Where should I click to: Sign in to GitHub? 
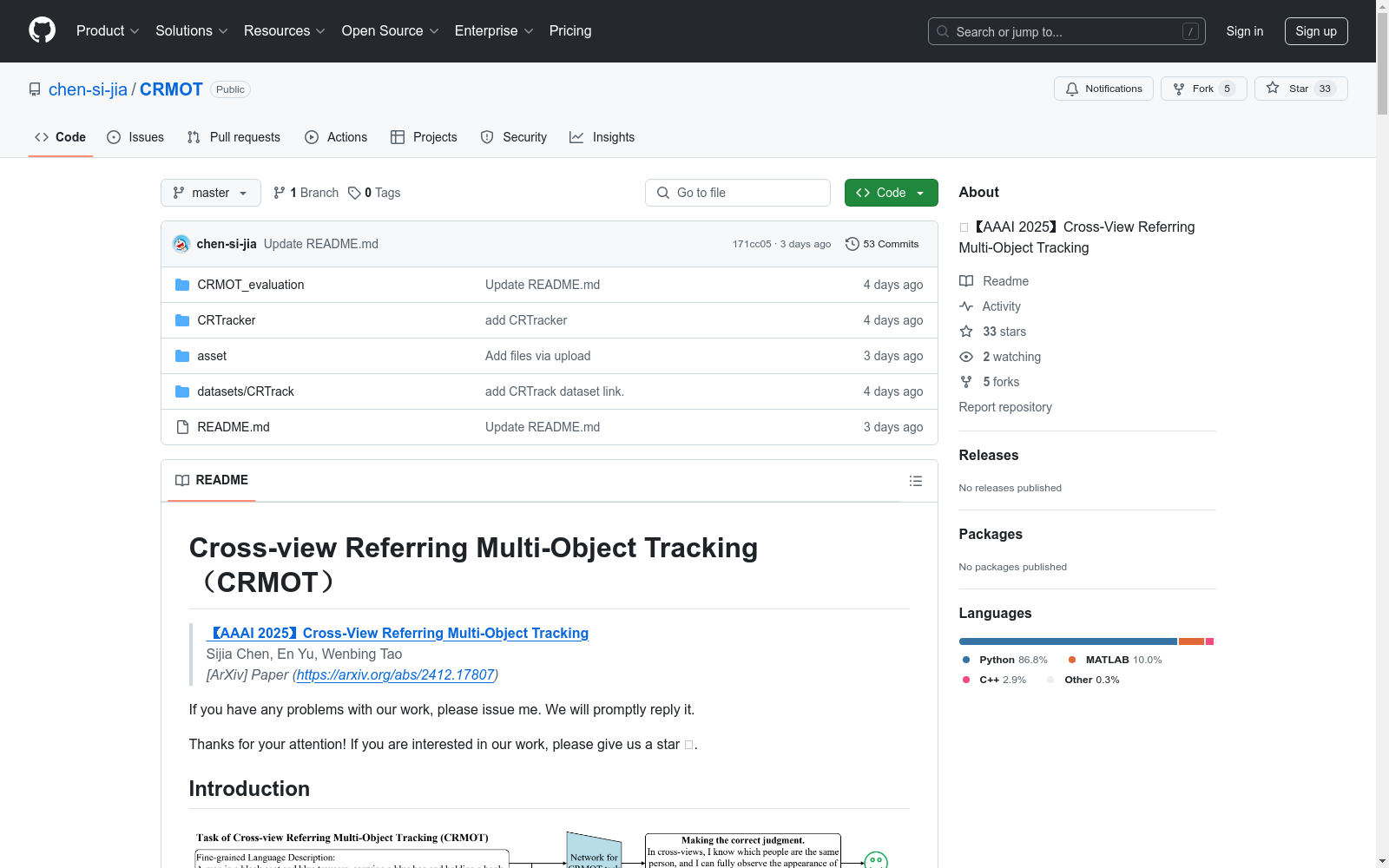point(1244,31)
